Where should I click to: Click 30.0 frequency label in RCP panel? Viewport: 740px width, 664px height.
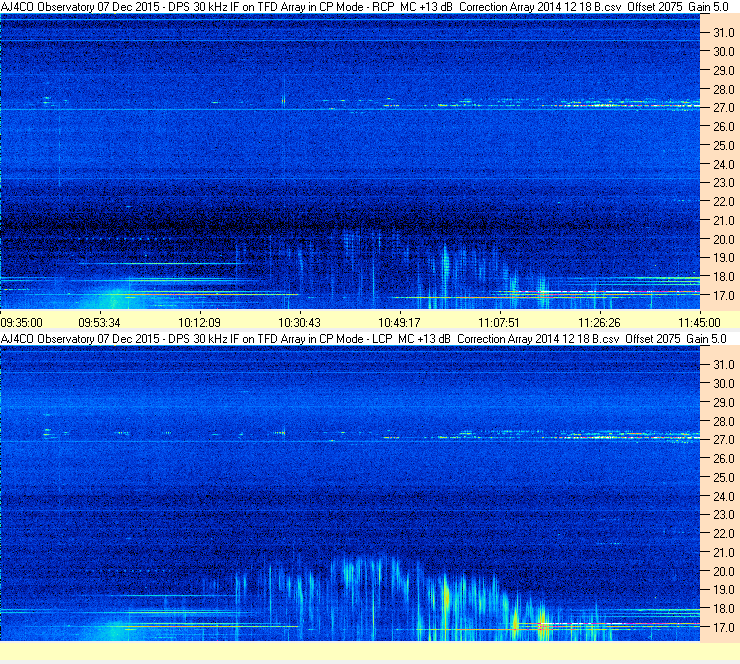(x=723, y=52)
